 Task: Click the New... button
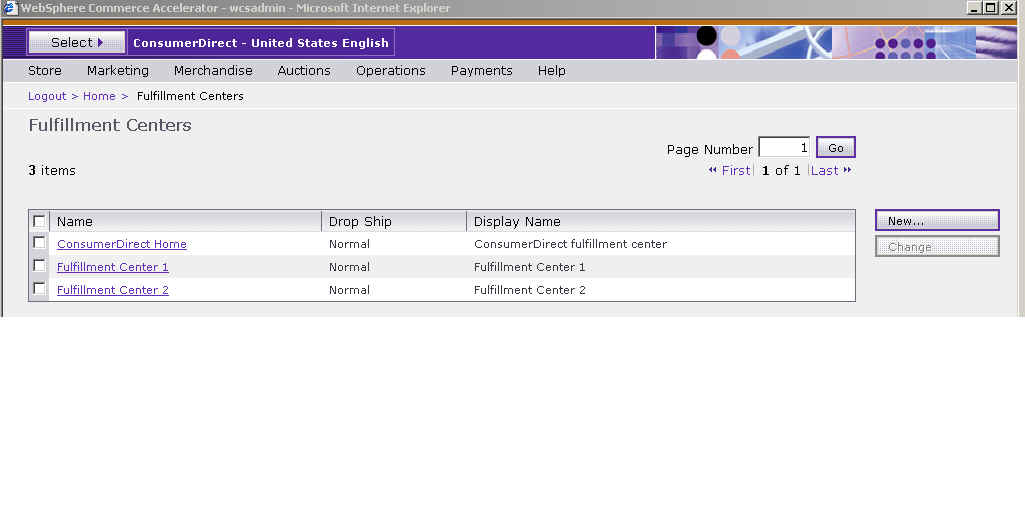(x=937, y=220)
